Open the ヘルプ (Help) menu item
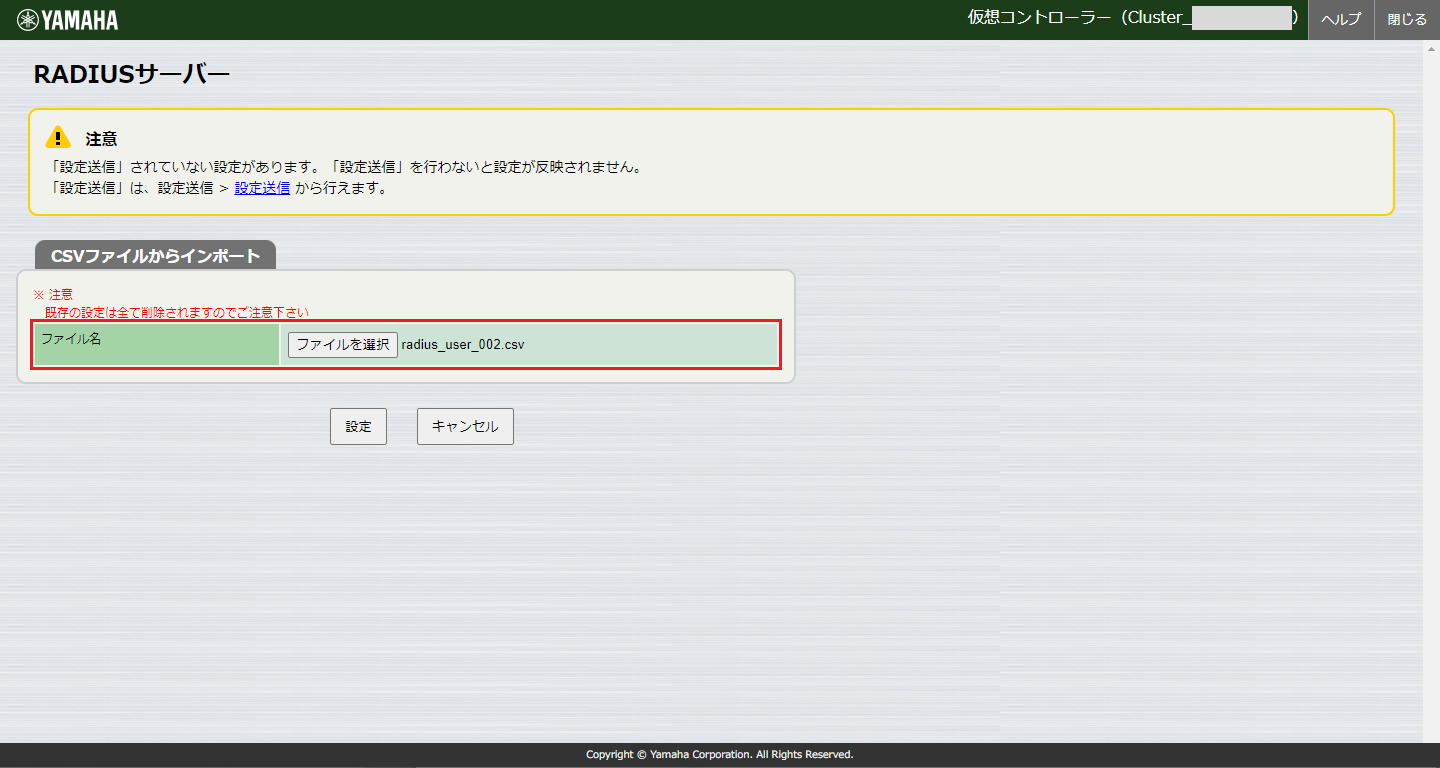 [1340, 19]
